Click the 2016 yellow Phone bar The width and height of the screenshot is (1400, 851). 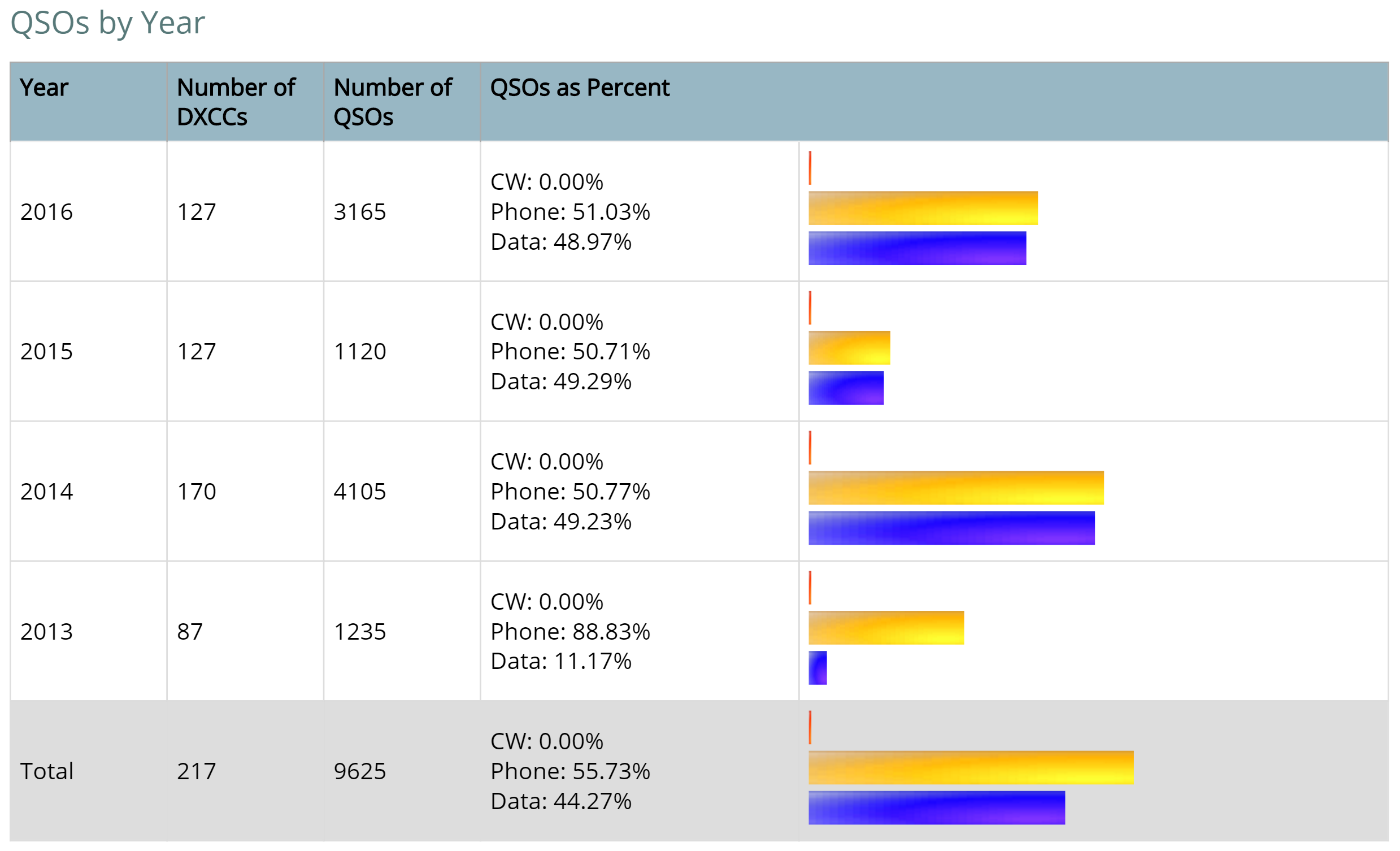pos(923,208)
